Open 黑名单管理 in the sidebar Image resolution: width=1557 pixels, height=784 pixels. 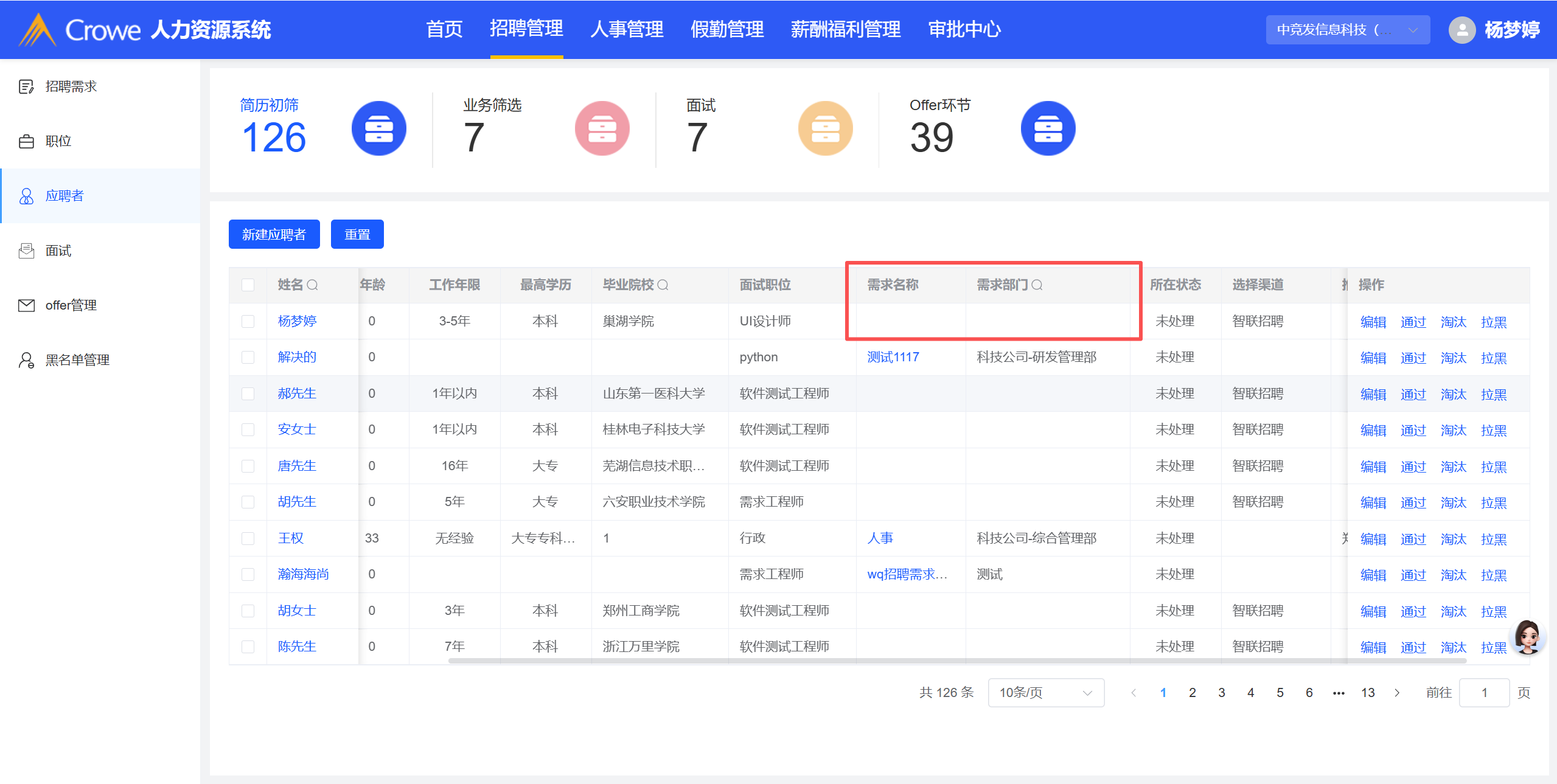click(77, 360)
